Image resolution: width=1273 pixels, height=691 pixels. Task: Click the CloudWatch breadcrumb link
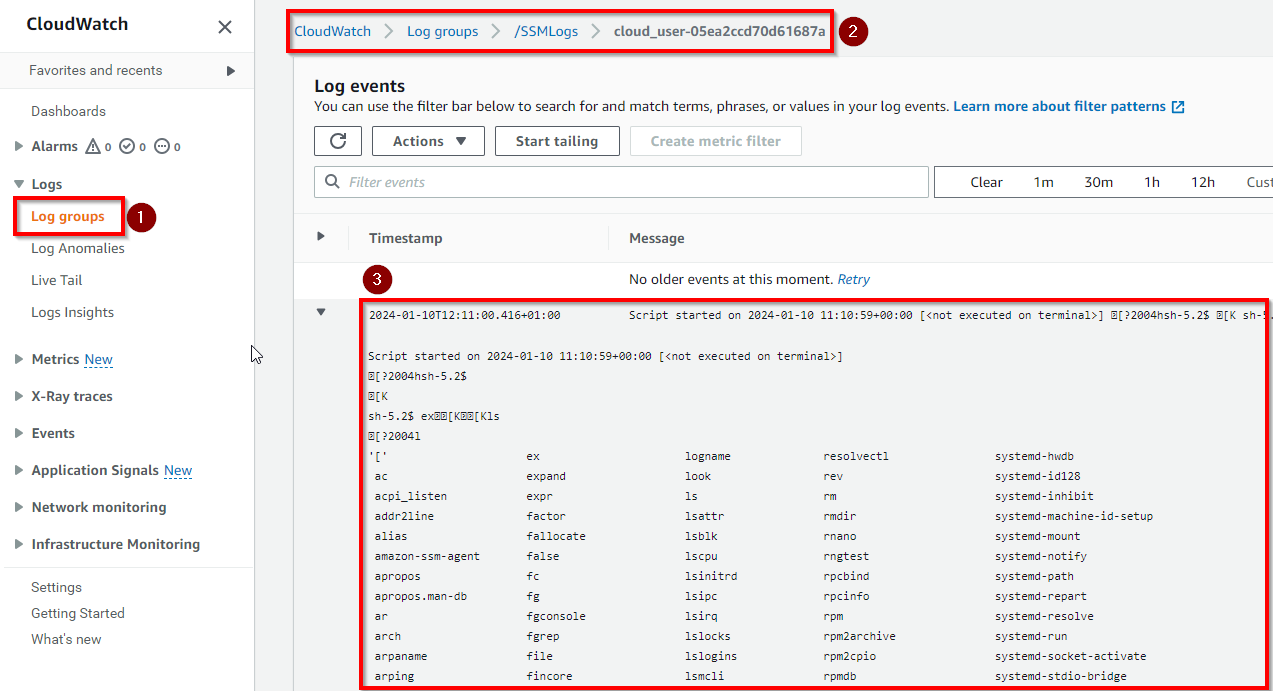332,31
